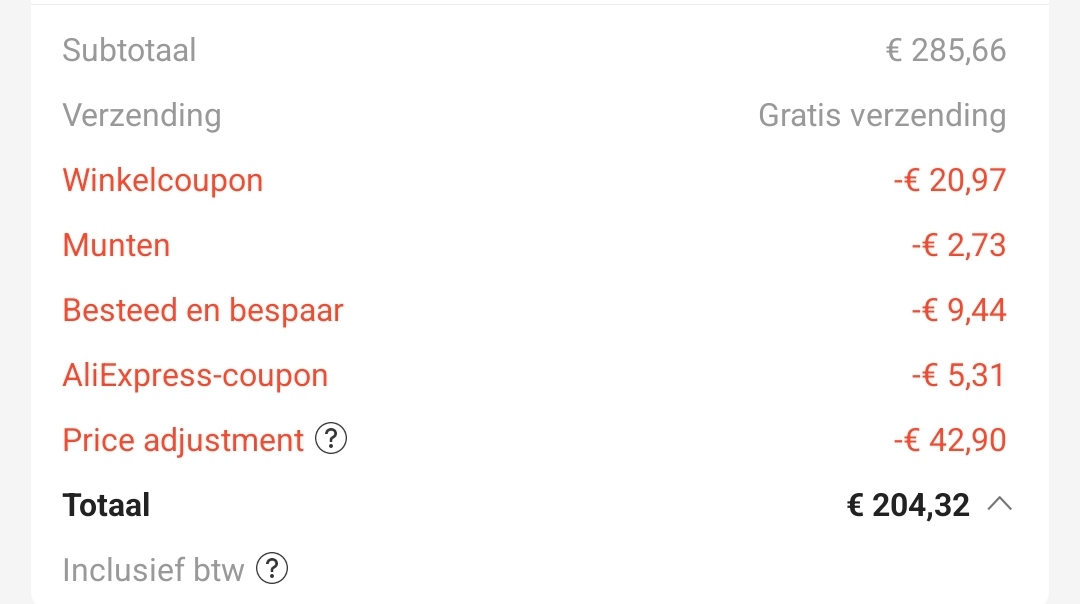This screenshot has width=1080, height=604.
Task: Tap the Besteed en bespaar label
Action: tap(203, 310)
